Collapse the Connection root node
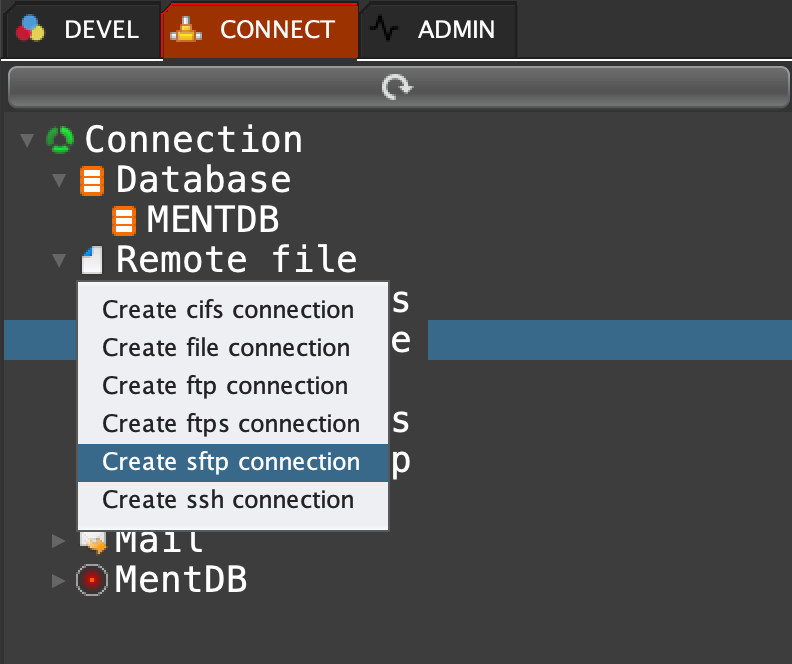The image size is (792, 664). point(27,140)
